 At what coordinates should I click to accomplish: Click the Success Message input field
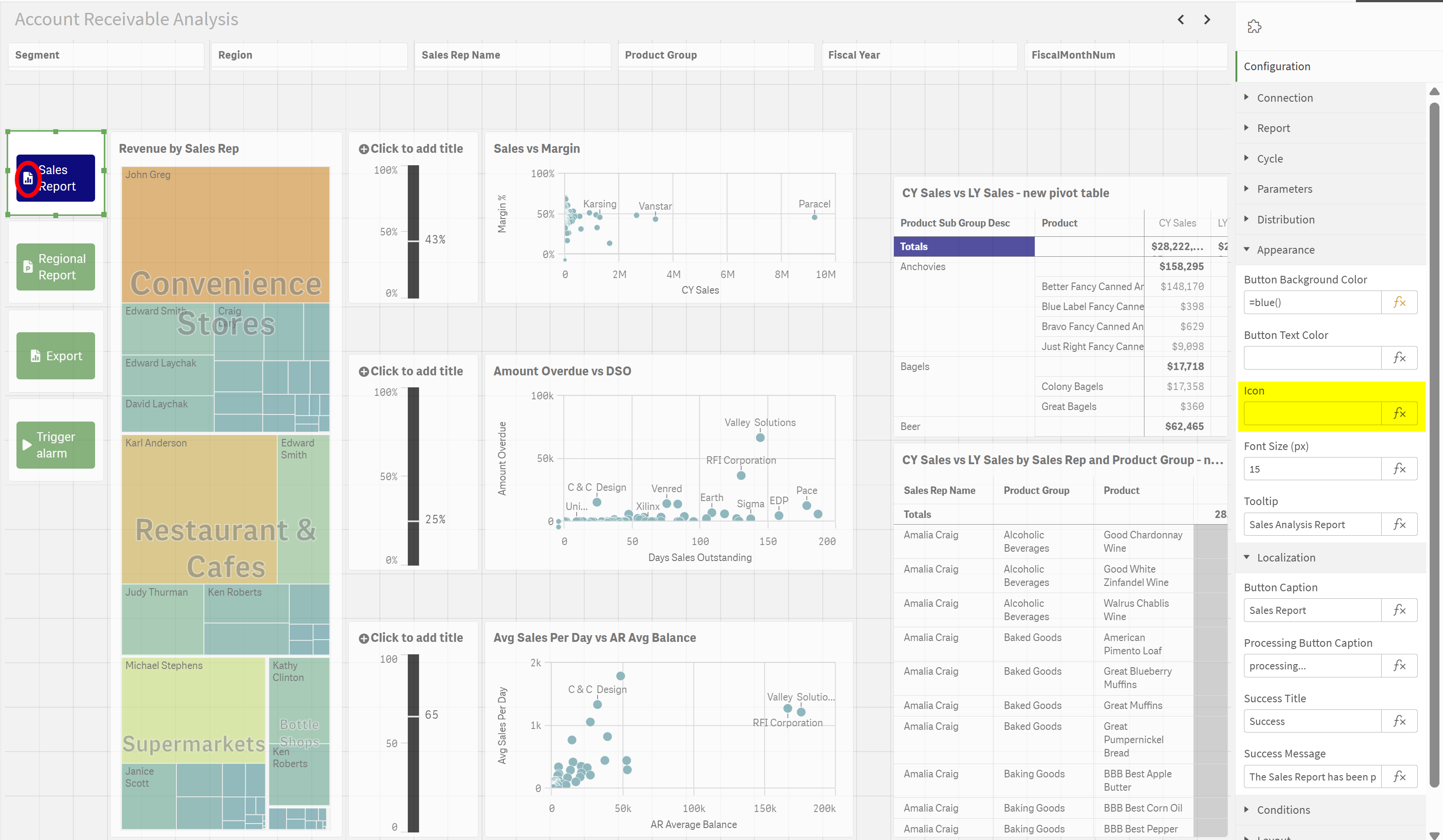(1312, 777)
